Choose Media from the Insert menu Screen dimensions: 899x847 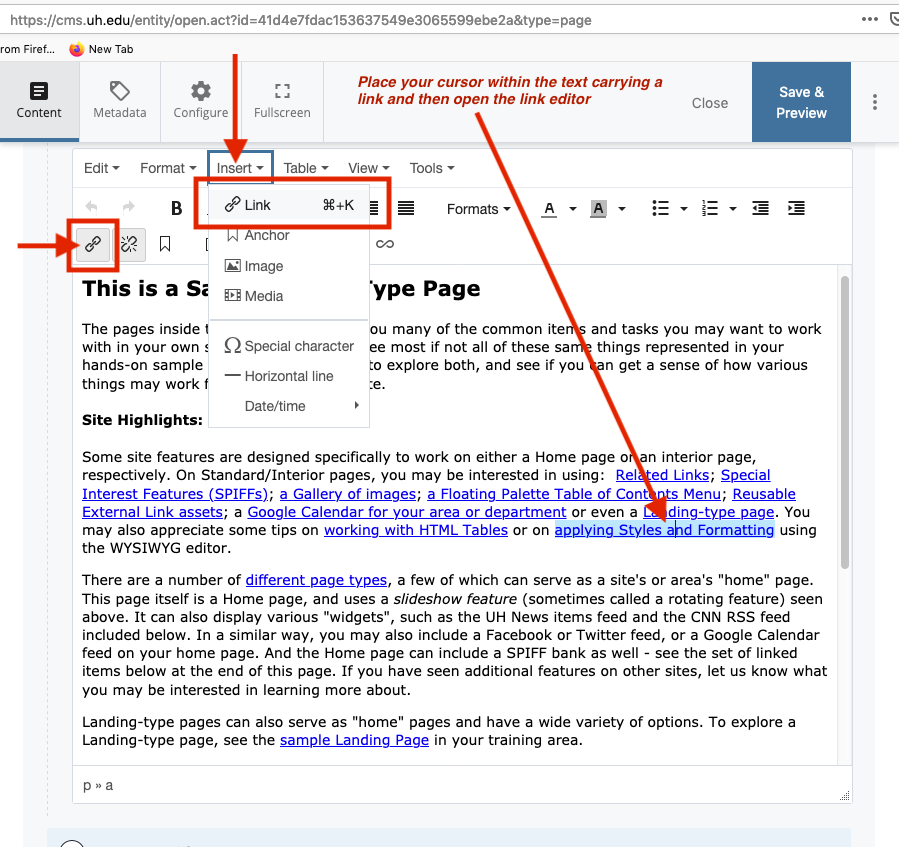(289, 296)
